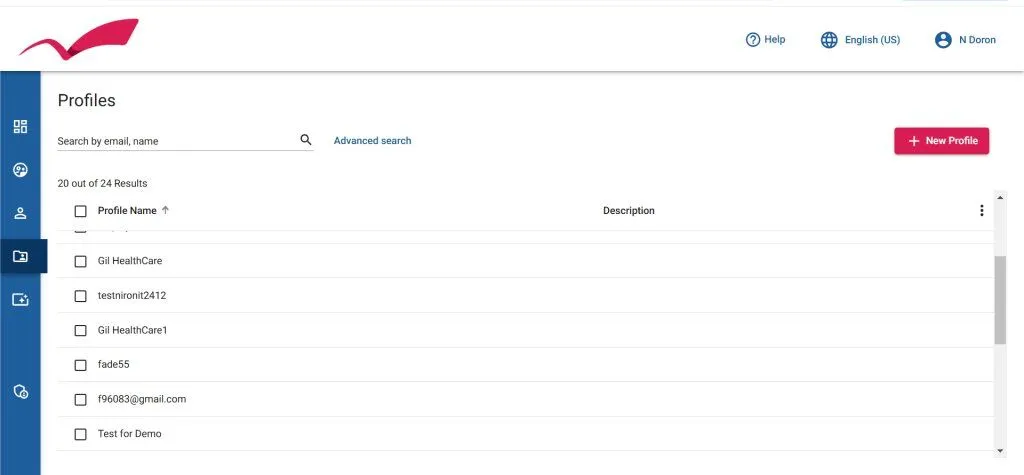Click the Search by email, name field
The image size is (1024, 475).
click(x=175, y=141)
